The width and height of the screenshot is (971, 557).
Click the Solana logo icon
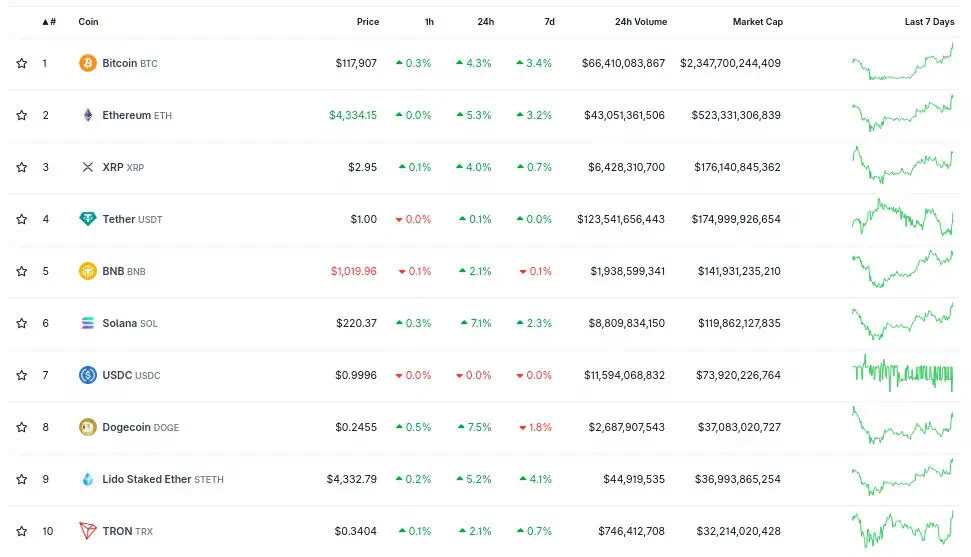point(88,323)
